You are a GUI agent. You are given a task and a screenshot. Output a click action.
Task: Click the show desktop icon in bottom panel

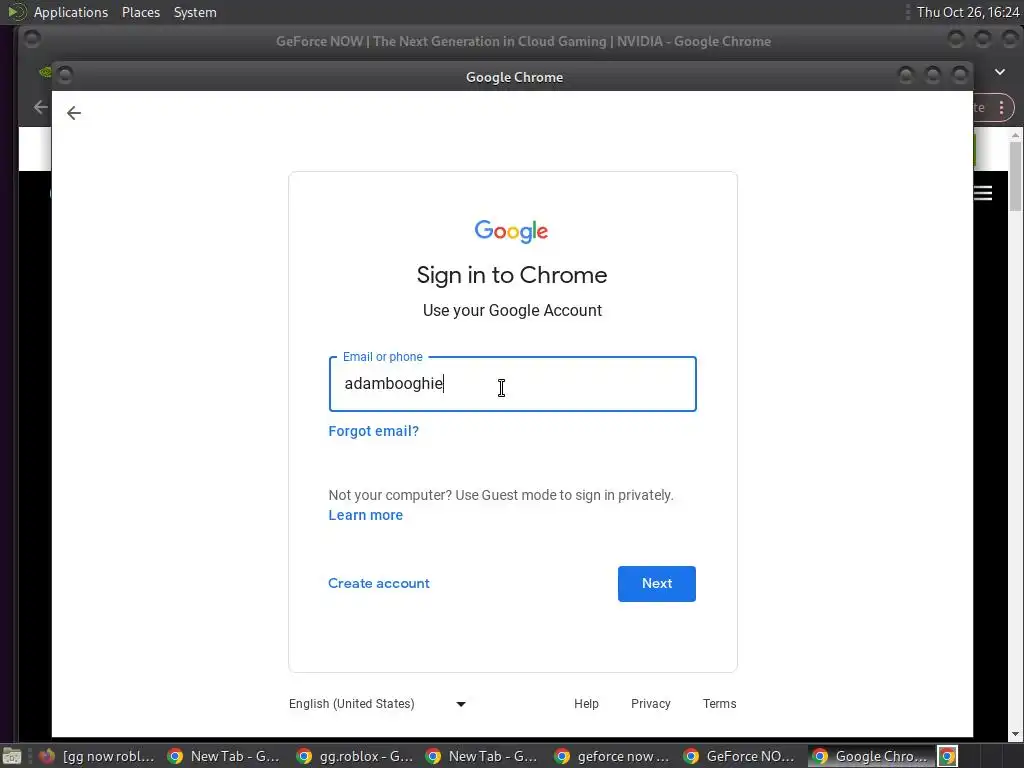click(12, 756)
